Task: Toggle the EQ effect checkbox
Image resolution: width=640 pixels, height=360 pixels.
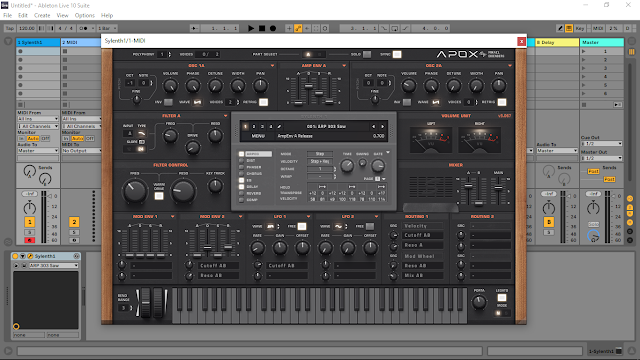Action: click(241, 180)
